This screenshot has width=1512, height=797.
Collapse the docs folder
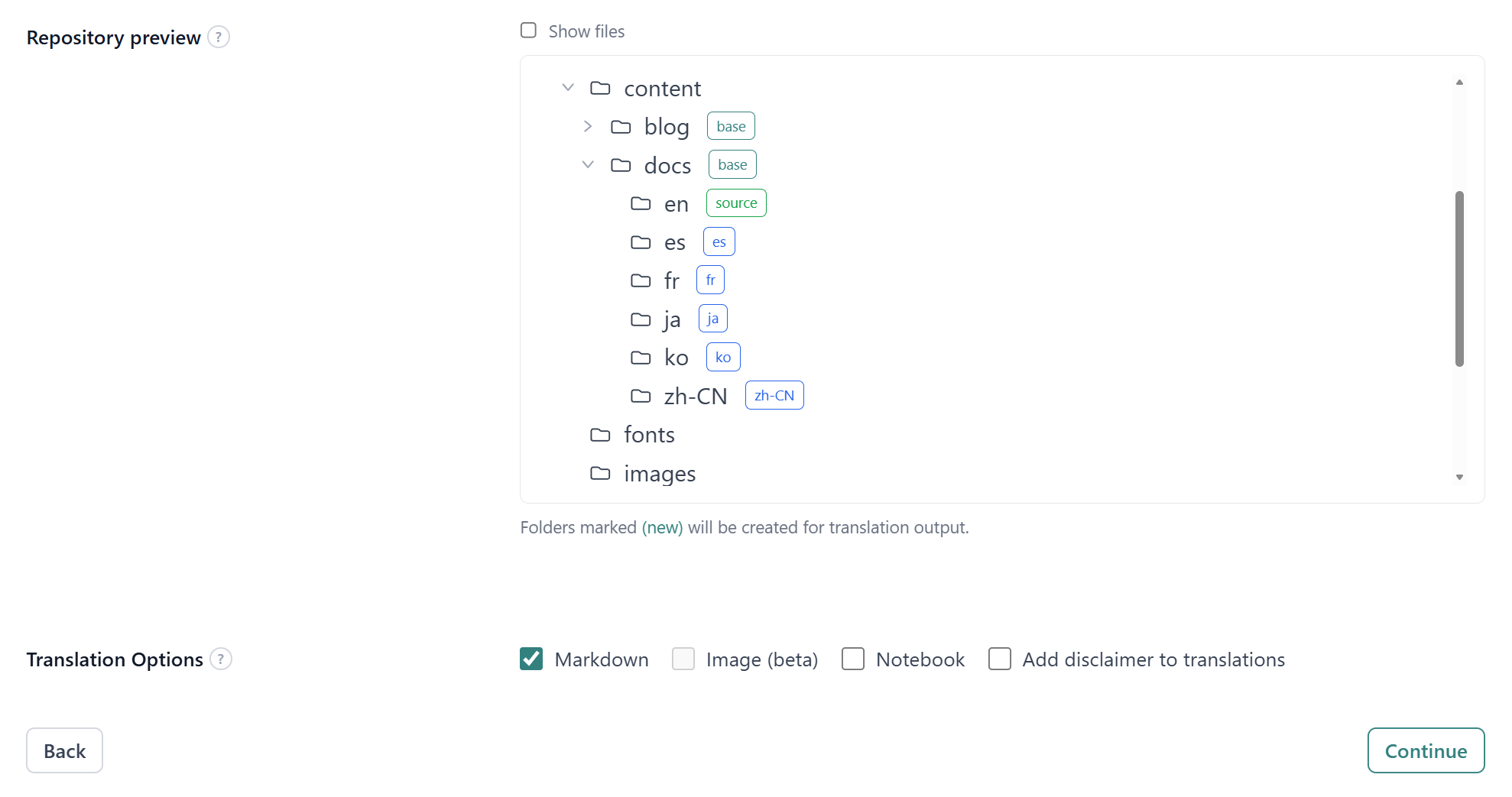(588, 164)
